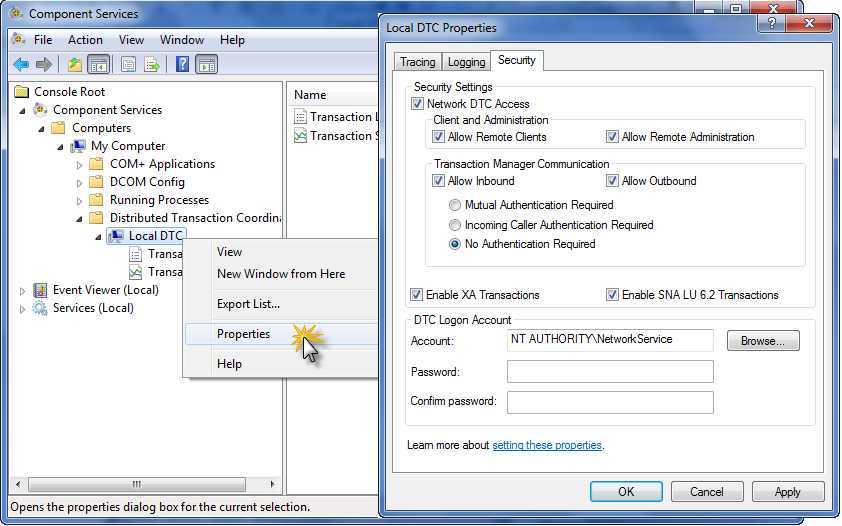842x526 pixels.
Task: Open the Action menu
Action: point(85,40)
